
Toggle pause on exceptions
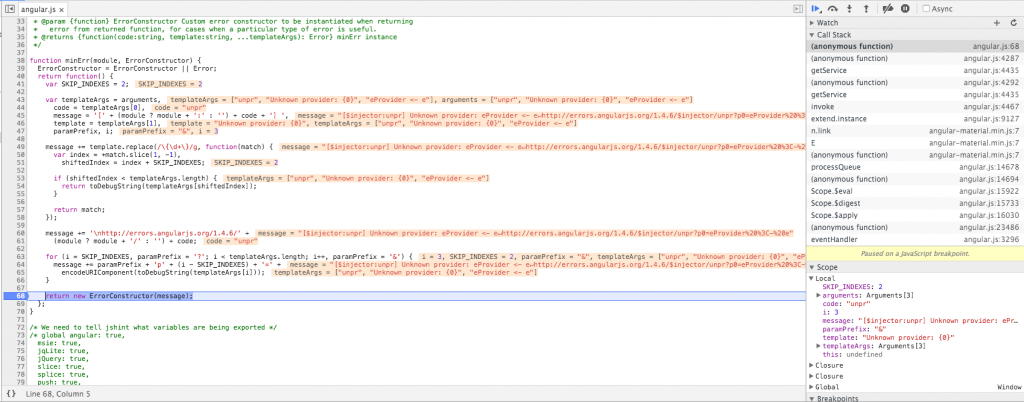coord(905,8)
